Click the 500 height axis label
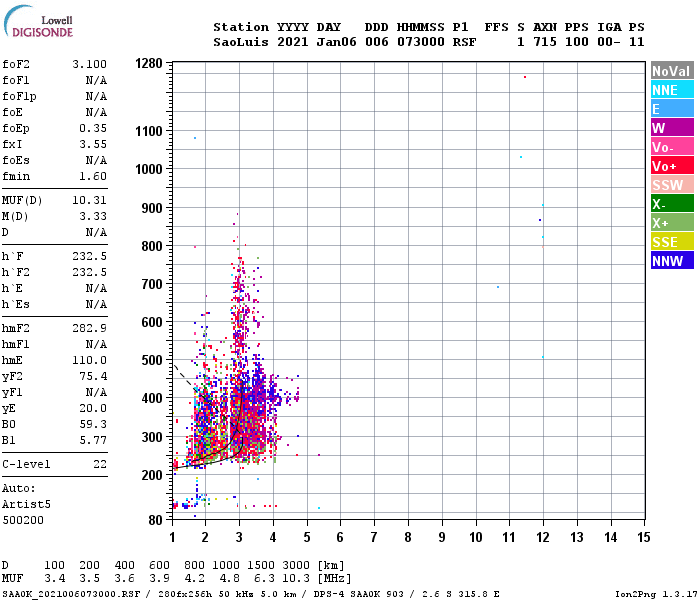 152,360
